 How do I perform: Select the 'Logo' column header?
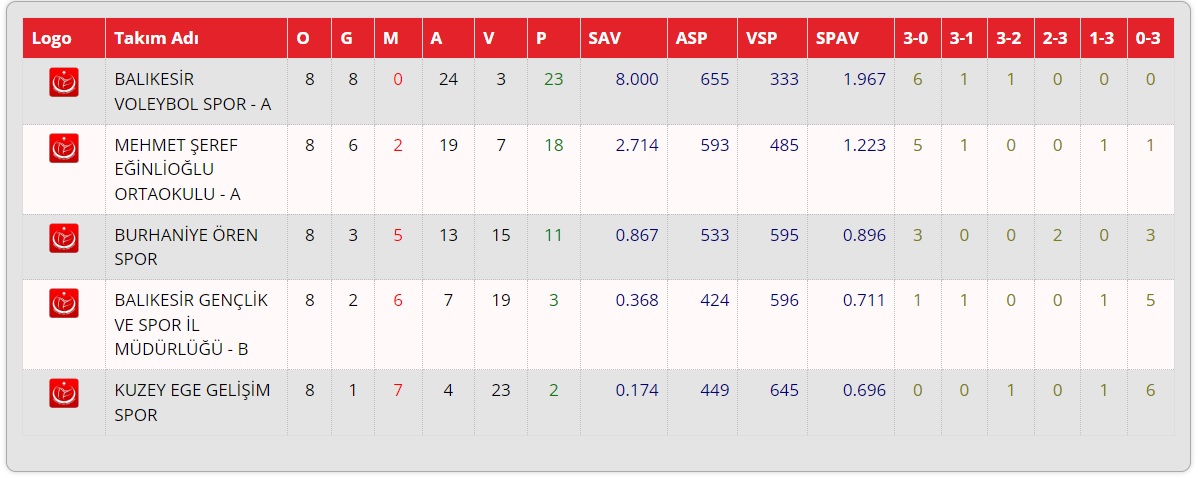52,38
